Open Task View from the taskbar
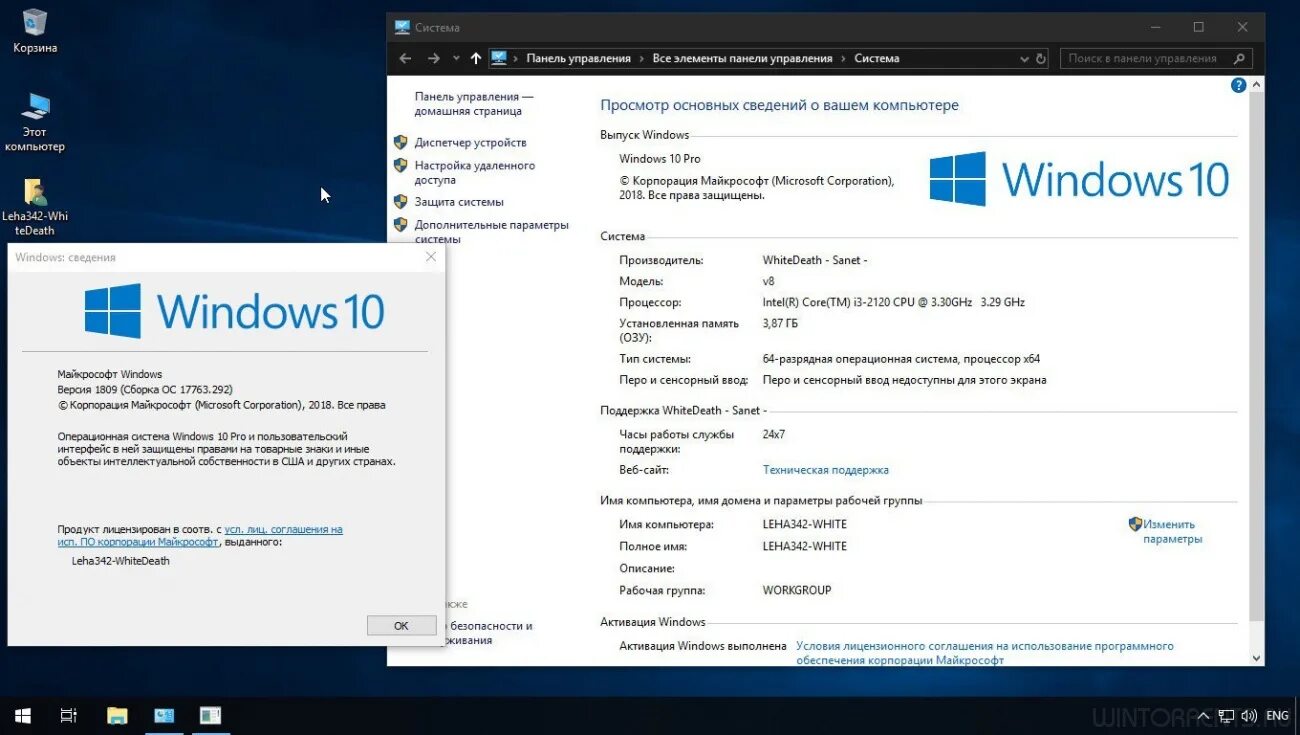Viewport: 1300px width, 735px height. click(67, 715)
